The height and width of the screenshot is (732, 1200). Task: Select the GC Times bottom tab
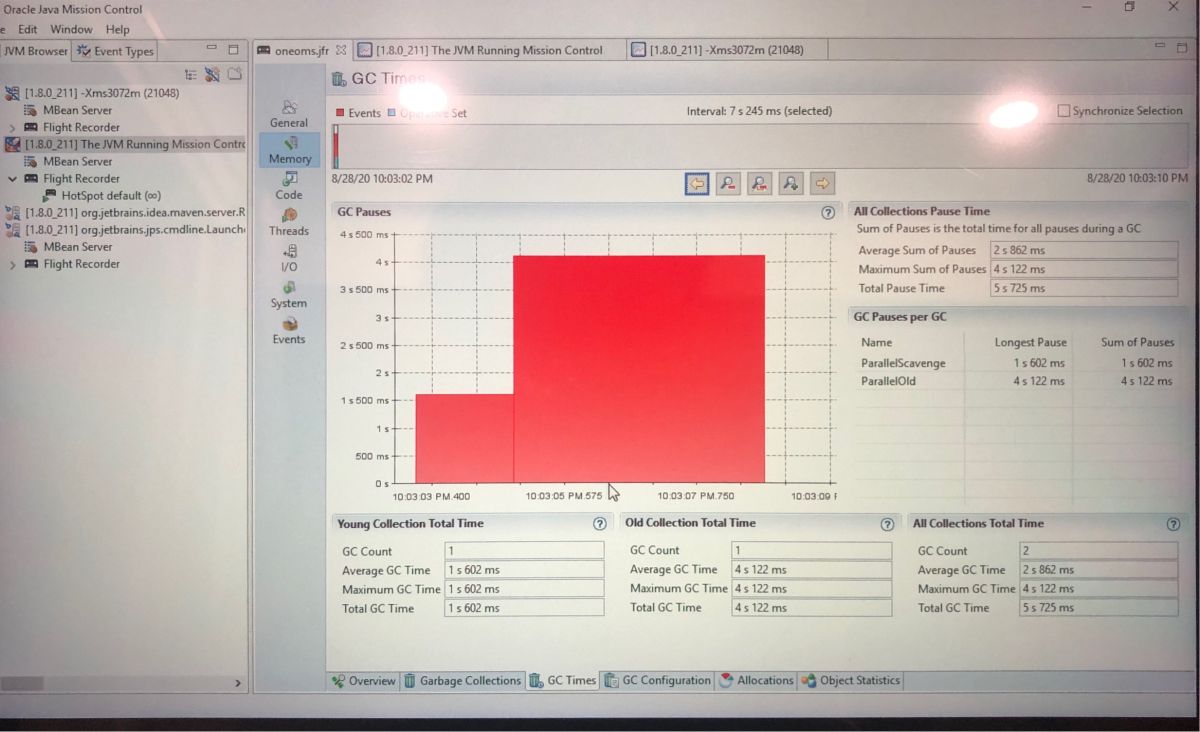(562, 681)
